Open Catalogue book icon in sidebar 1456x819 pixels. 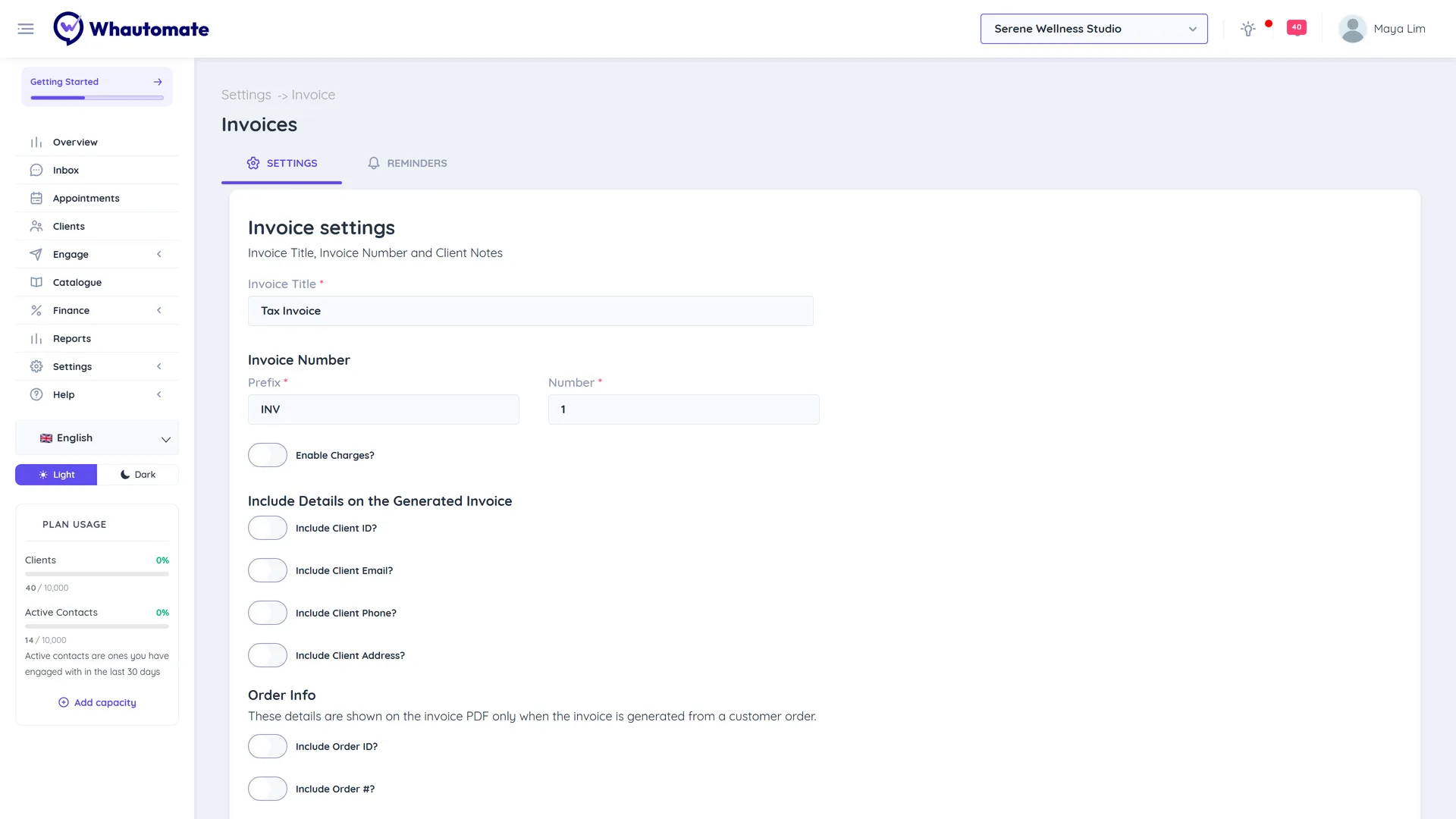tap(36, 283)
